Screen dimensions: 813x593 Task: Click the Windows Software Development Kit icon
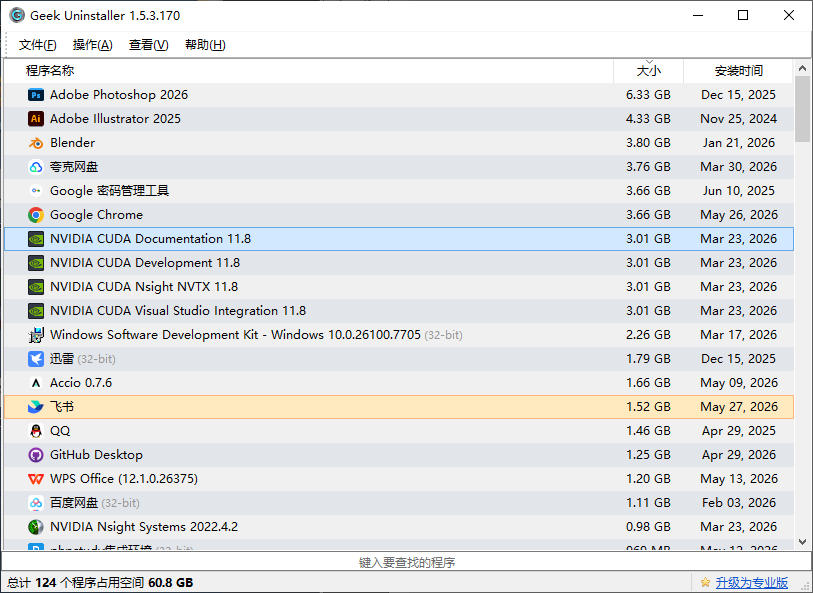[x=36, y=335]
